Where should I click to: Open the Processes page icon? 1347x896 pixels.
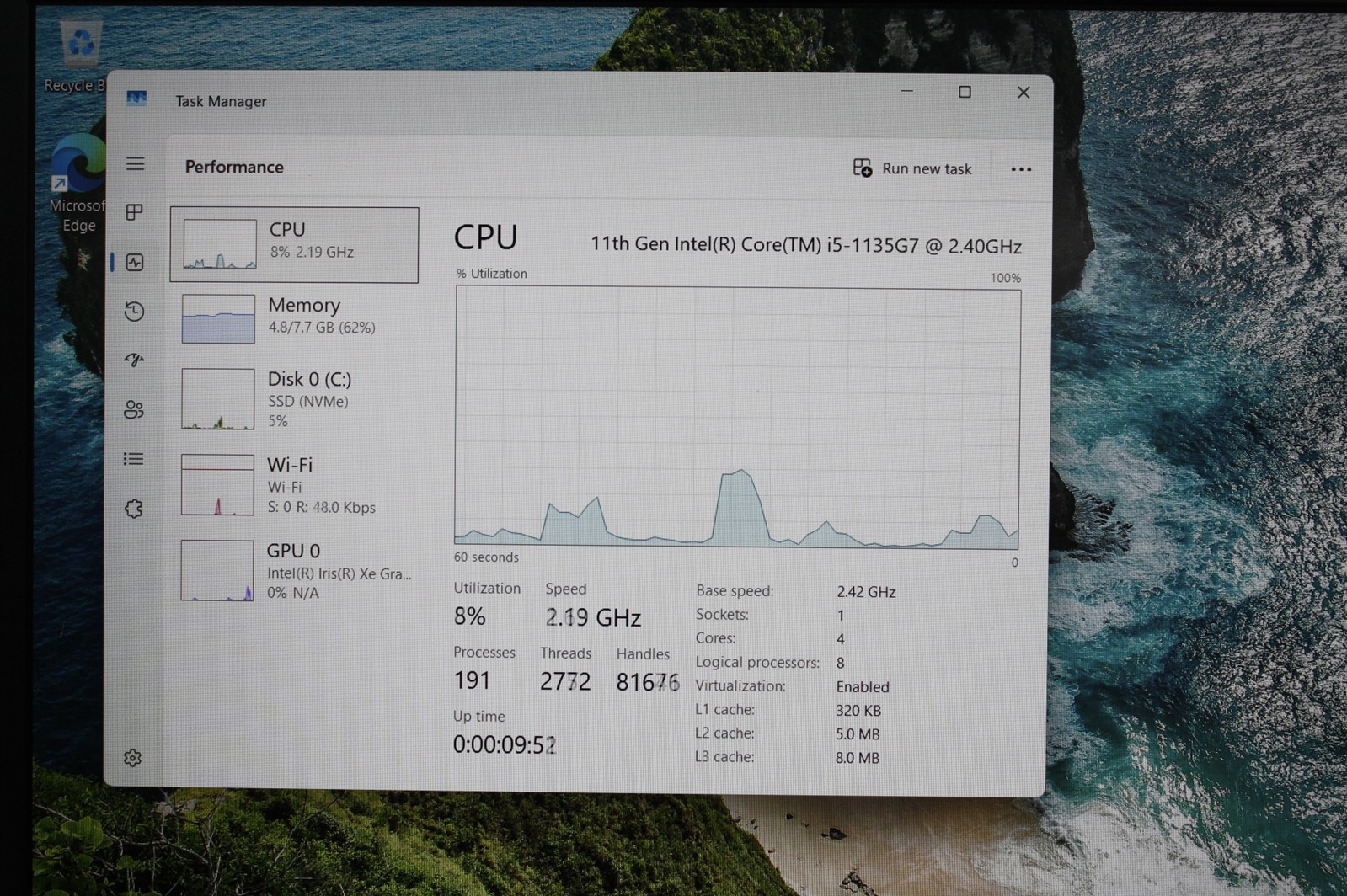(x=134, y=212)
